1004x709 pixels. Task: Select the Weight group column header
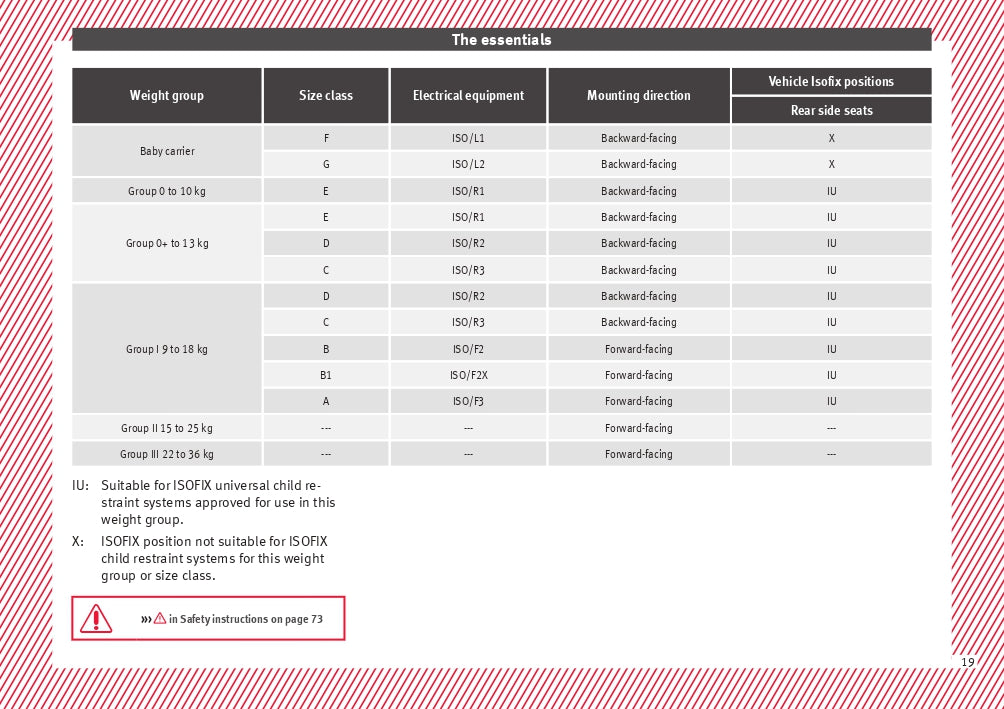pos(167,96)
